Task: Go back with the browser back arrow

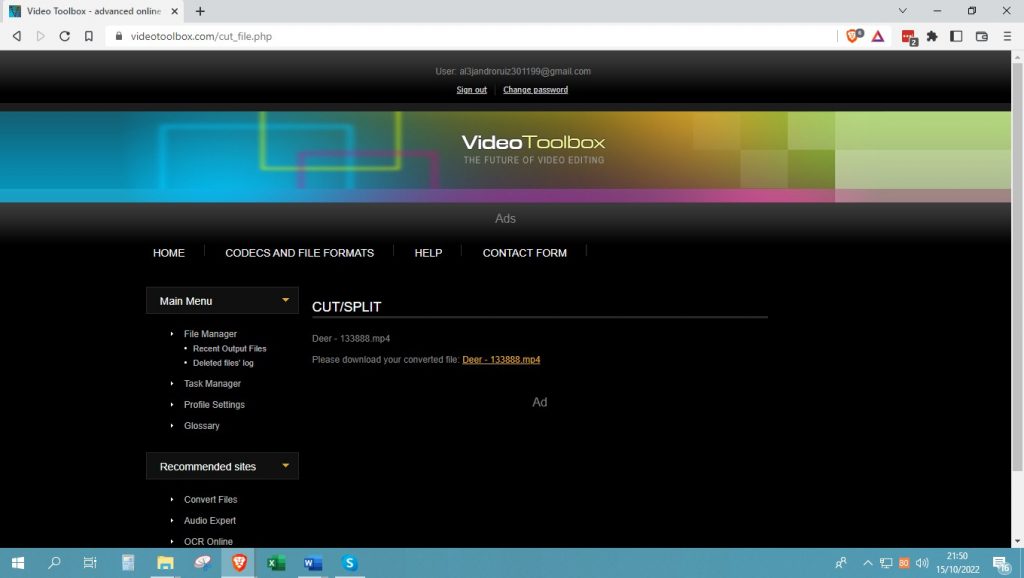Action: (16, 36)
